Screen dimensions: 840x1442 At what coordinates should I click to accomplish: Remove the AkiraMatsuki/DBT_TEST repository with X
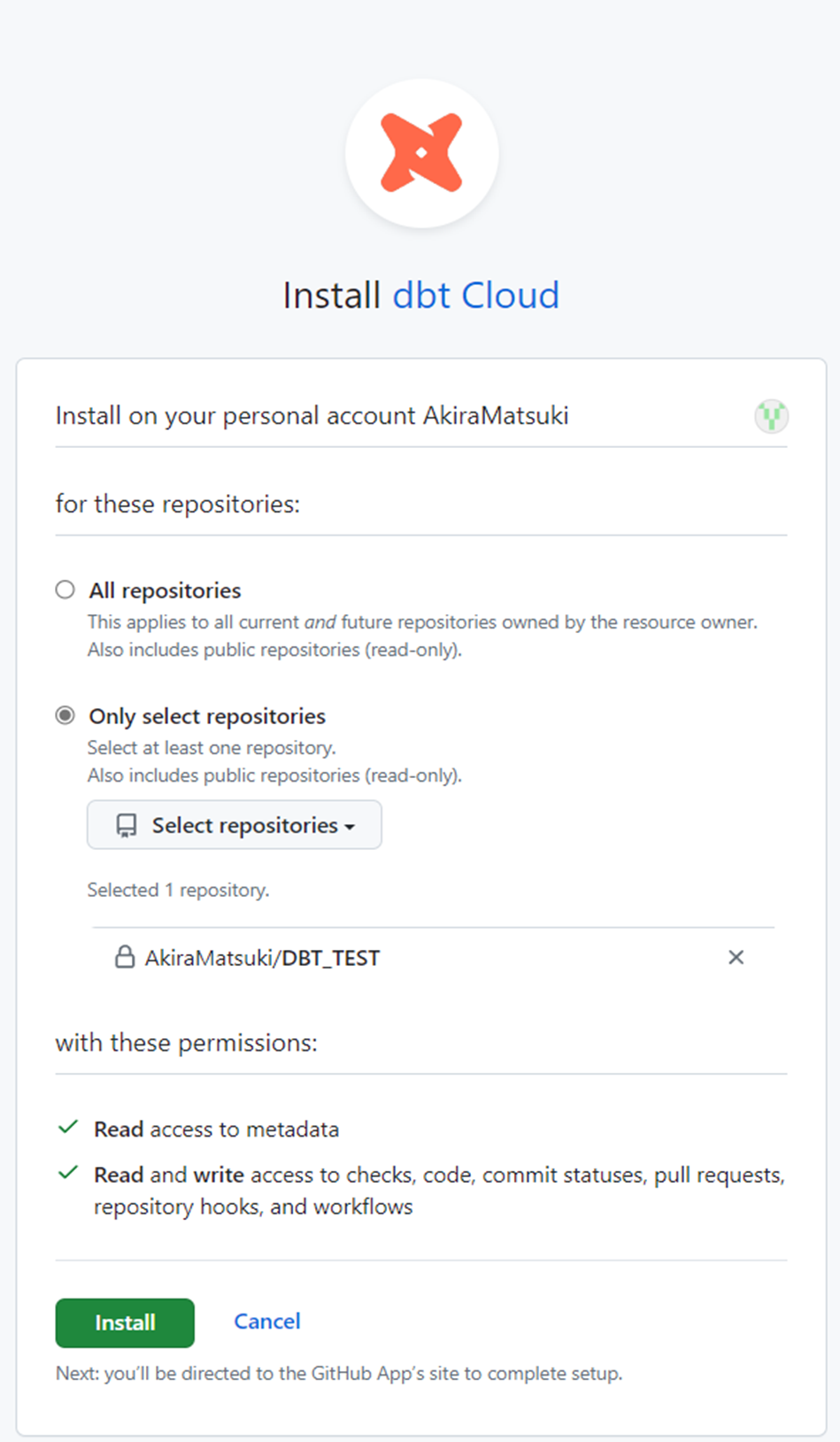point(736,957)
